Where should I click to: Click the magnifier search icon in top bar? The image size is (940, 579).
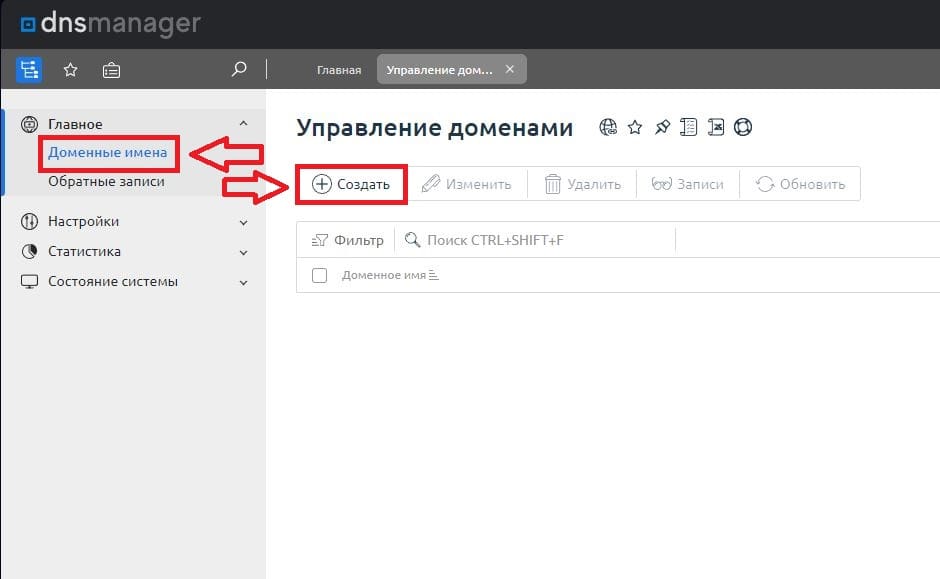click(x=239, y=69)
